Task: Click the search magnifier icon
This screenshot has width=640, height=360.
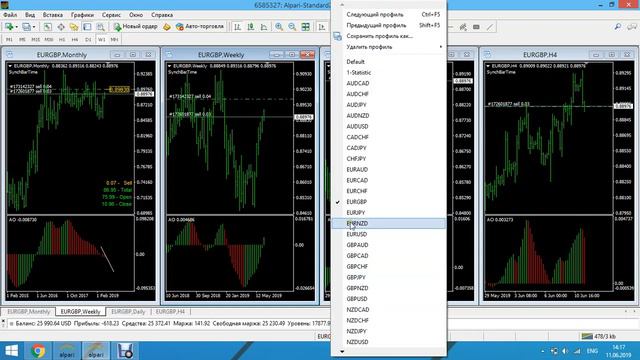Action: (x=618, y=27)
